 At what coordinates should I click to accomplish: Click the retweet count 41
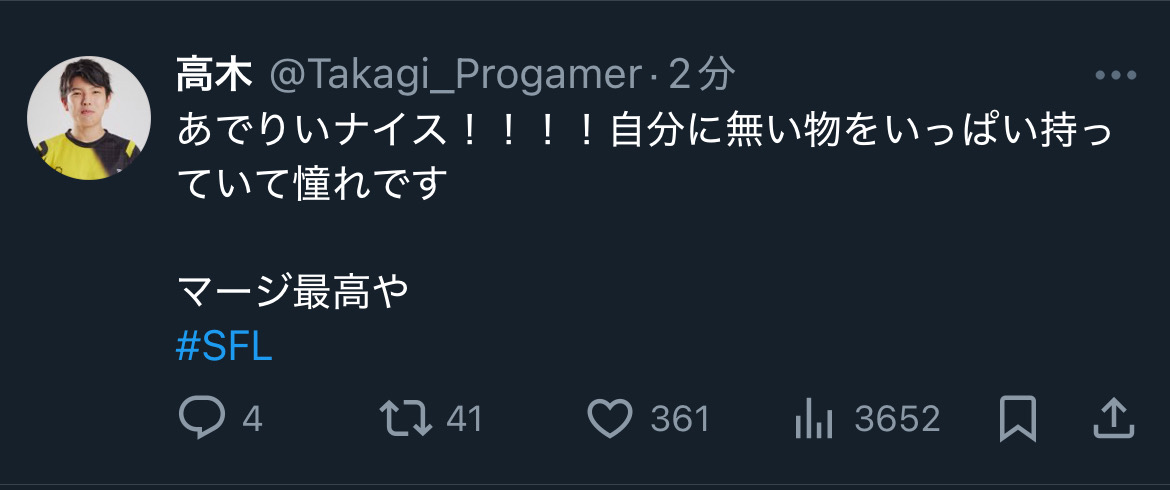tap(464, 419)
